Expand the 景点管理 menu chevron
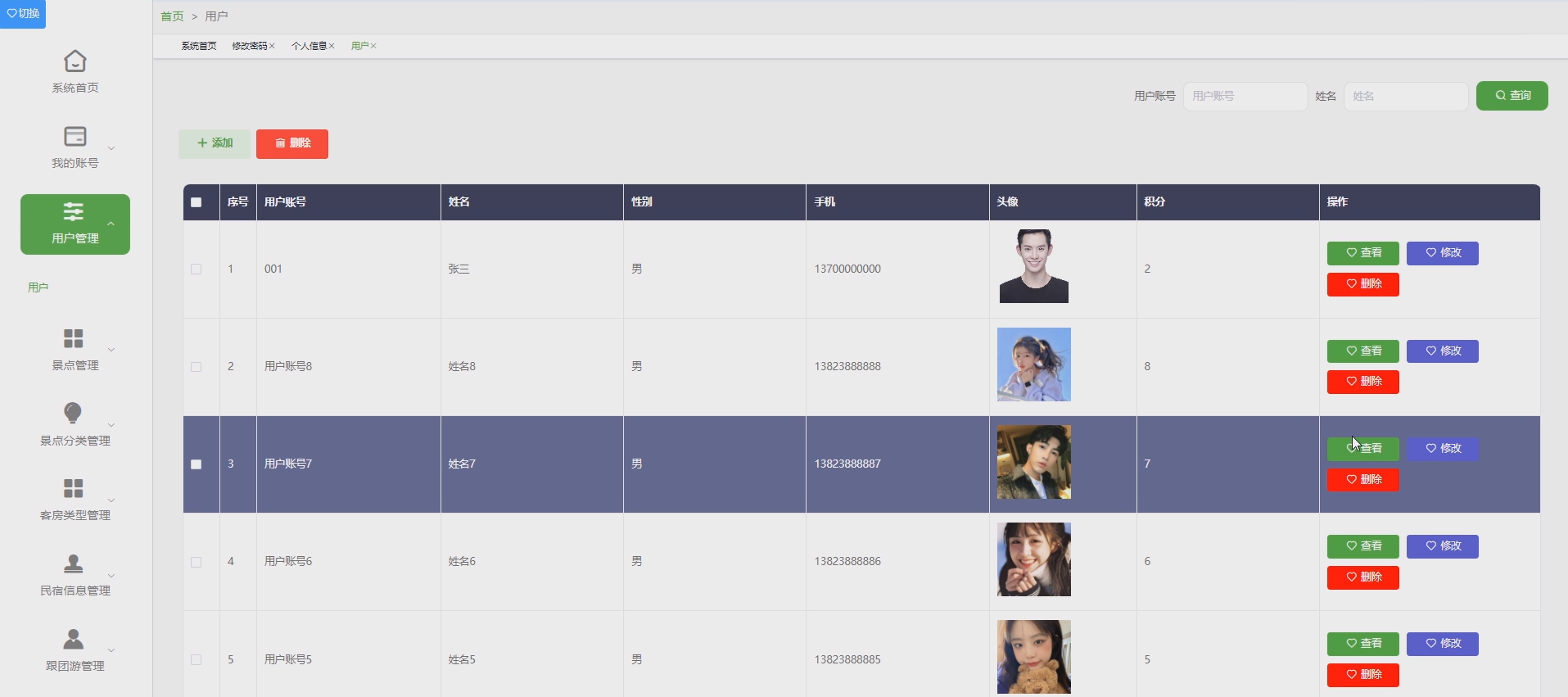The width and height of the screenshot is (1568, 697). coord(111,350)
